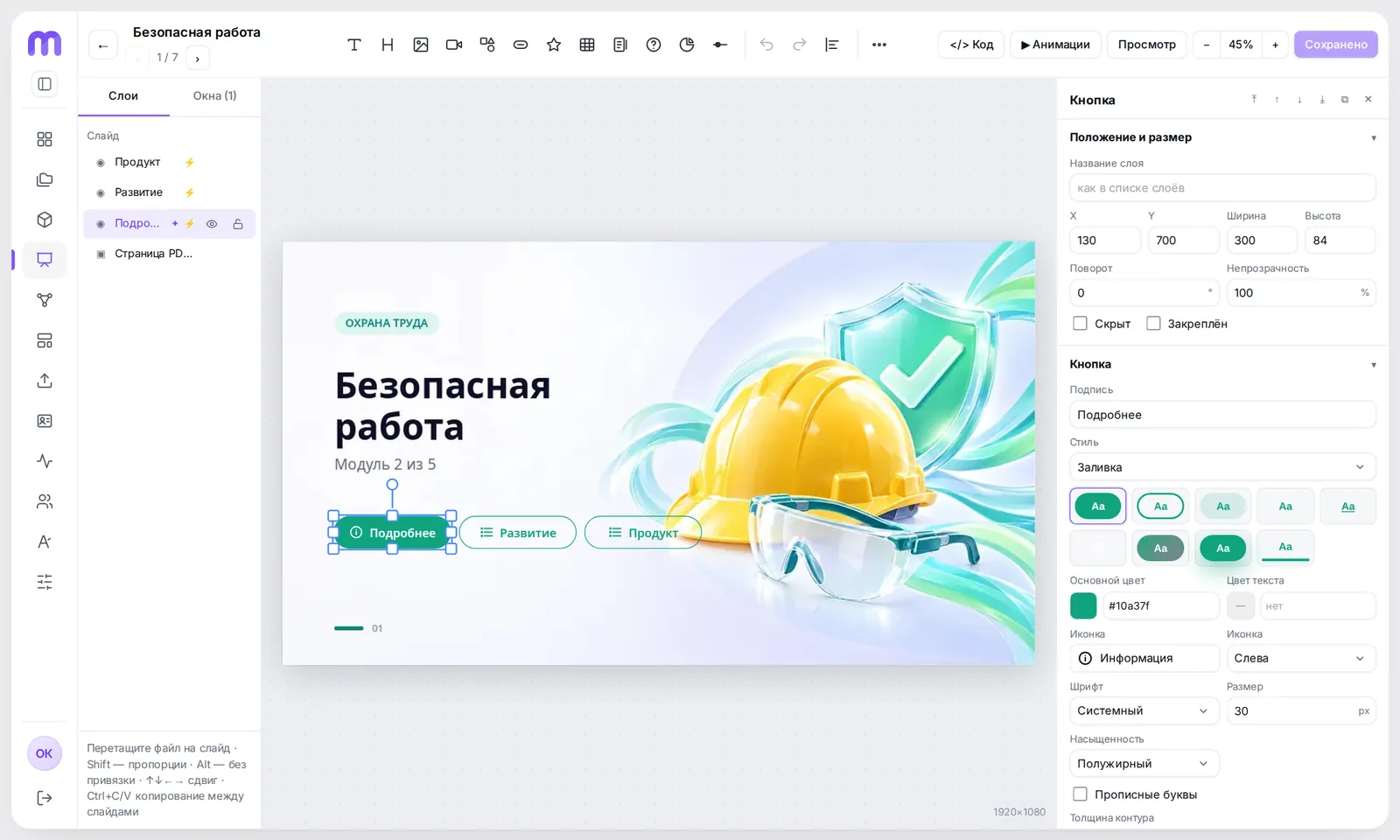
Task: Open the analytics pulse icon in sidebar
Action: tap(45, 461)
